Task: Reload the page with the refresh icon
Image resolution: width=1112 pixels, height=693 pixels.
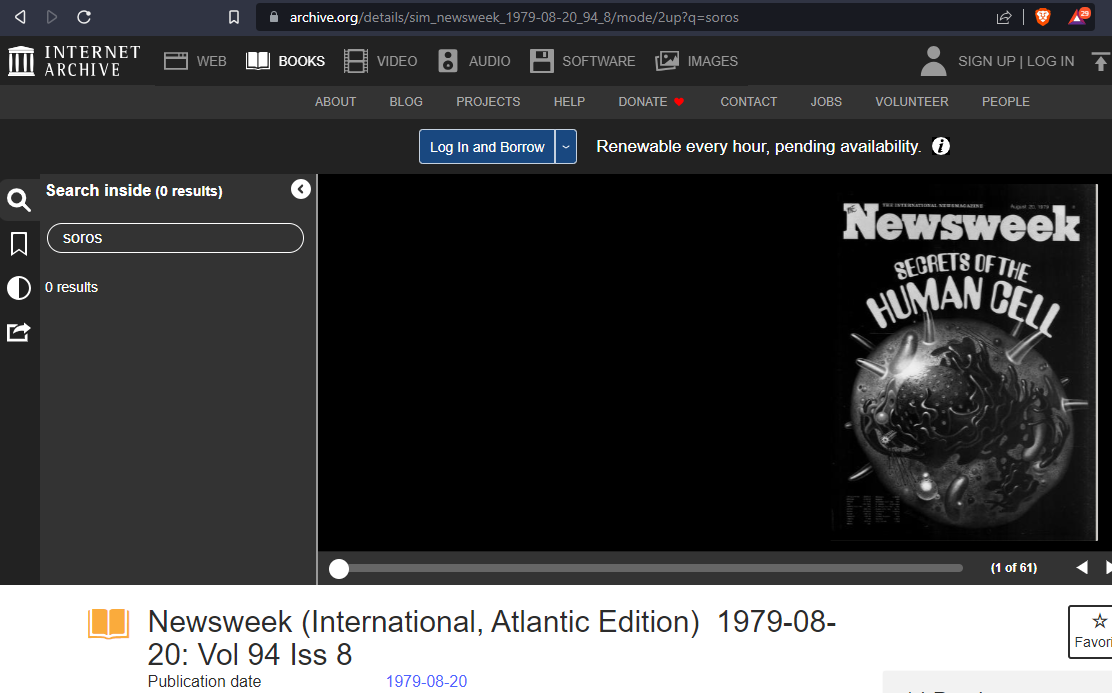Action: click(x=84, y=17)
